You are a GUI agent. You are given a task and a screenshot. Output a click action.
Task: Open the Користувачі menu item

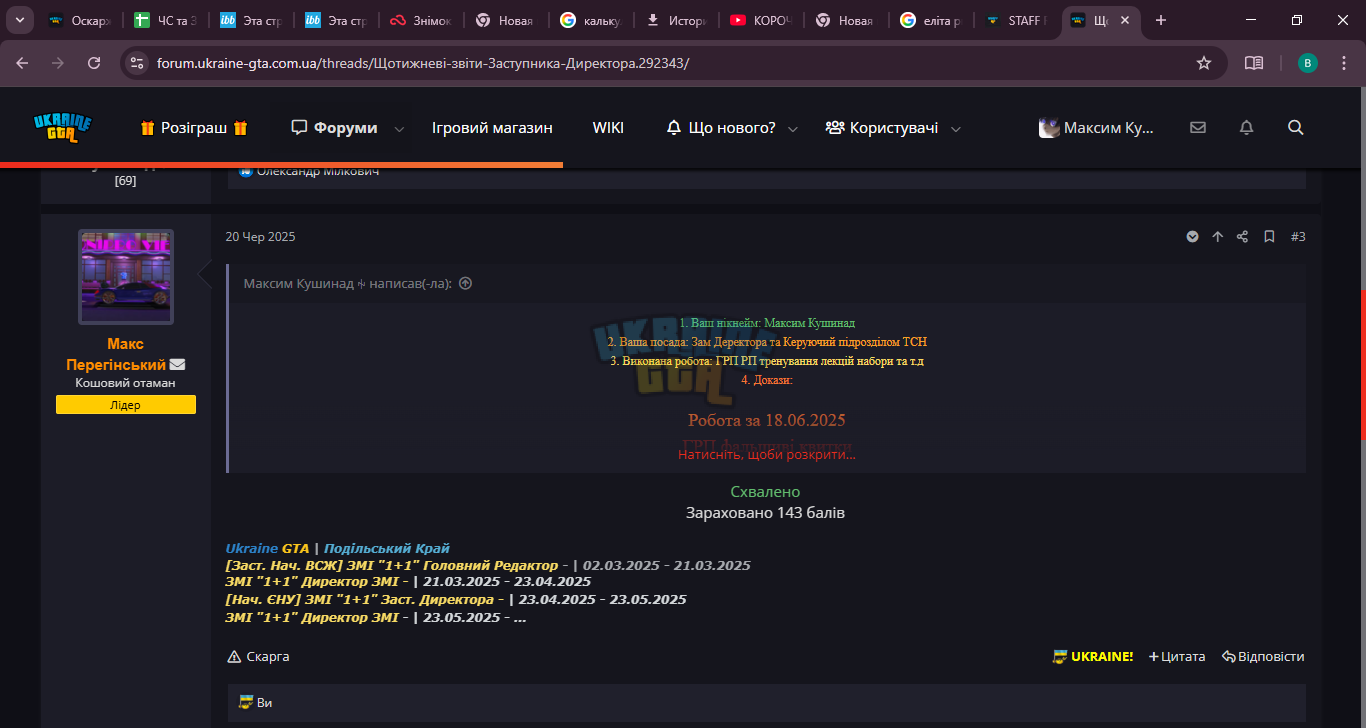pos(882,128)
